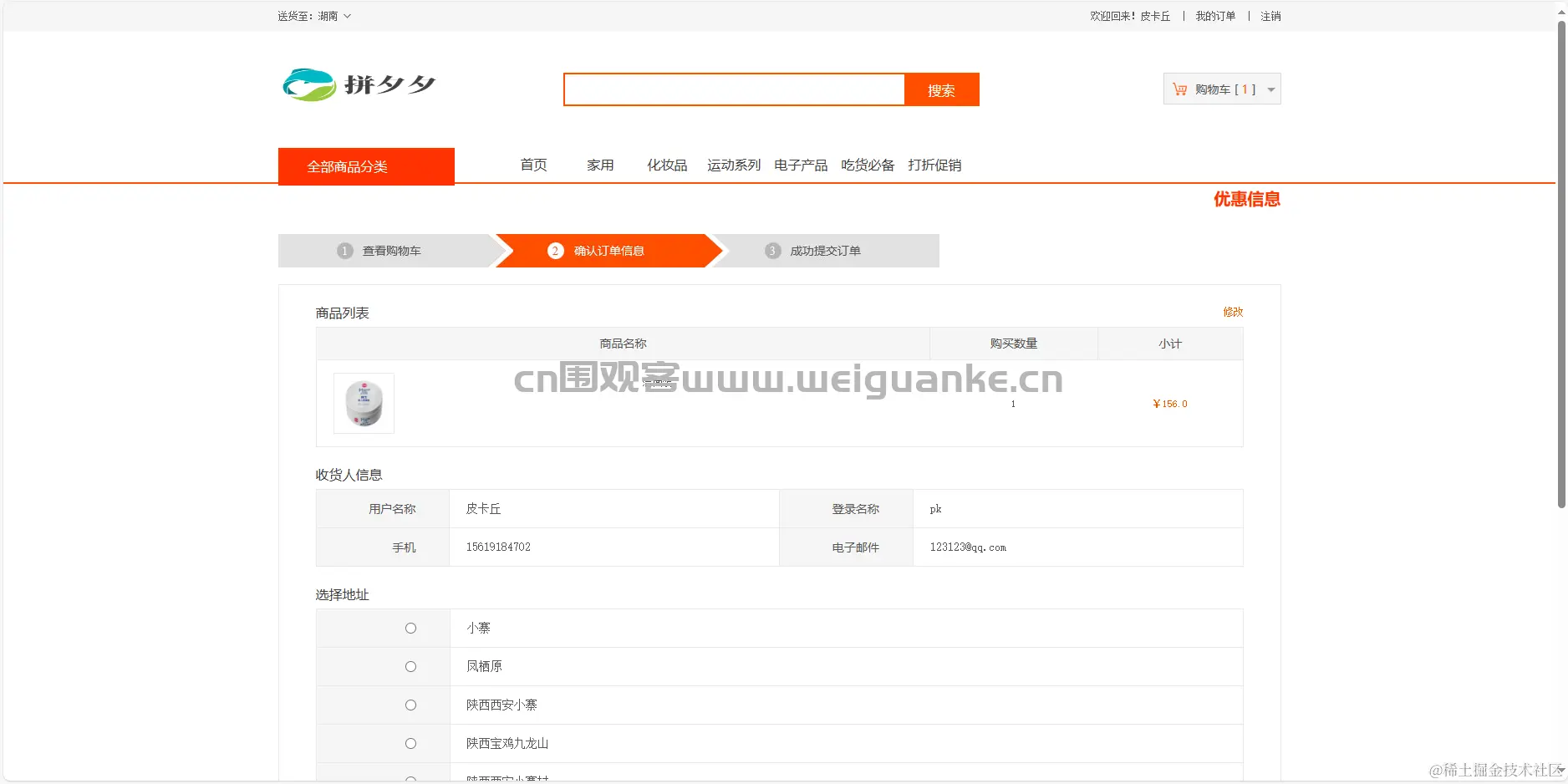Image resolution: width=1568 pixels, height=784 pixels.
Task: Open 我的订单 link
Action: tap(1215, 16)
